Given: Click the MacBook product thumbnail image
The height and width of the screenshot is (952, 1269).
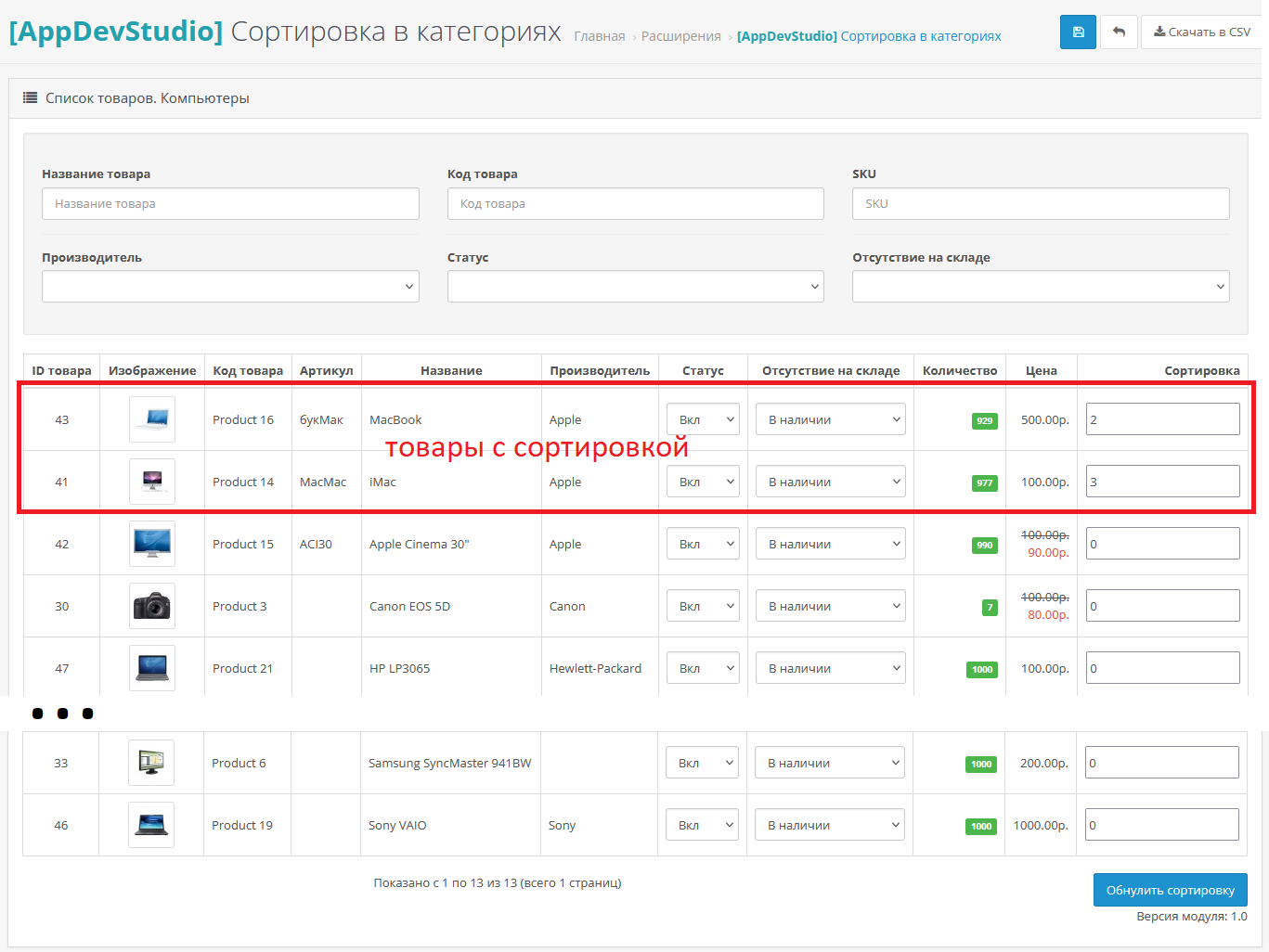Looking at the screenshot, I should point(152,419).
